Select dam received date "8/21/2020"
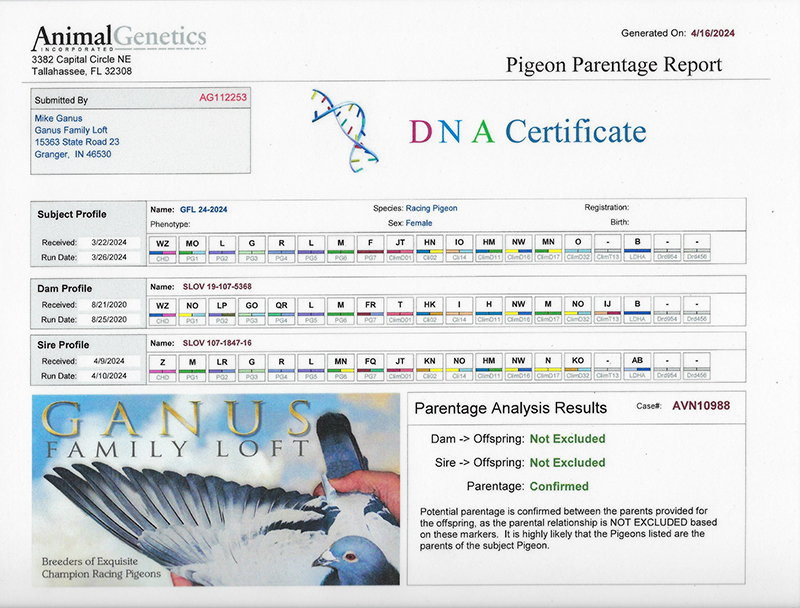 click(109, 305)
